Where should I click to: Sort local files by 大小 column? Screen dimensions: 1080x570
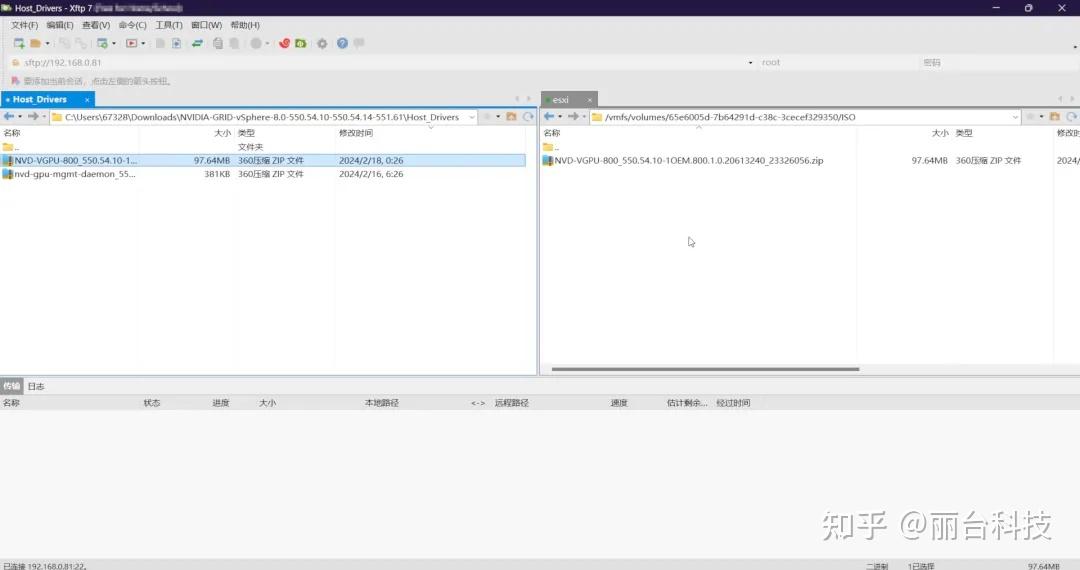click(x=186, y=133)
